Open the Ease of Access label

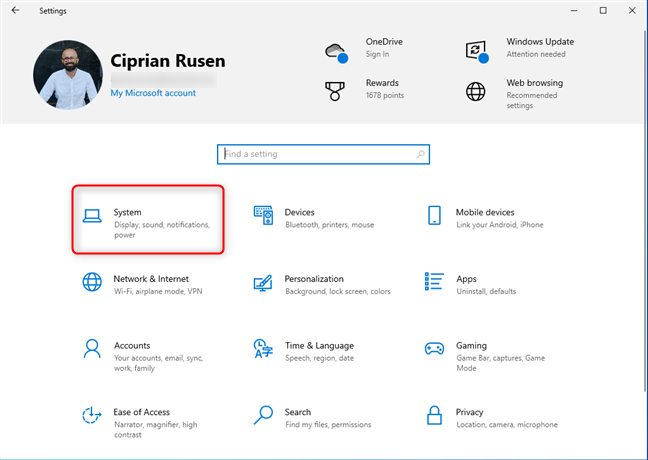click(141, 412)
